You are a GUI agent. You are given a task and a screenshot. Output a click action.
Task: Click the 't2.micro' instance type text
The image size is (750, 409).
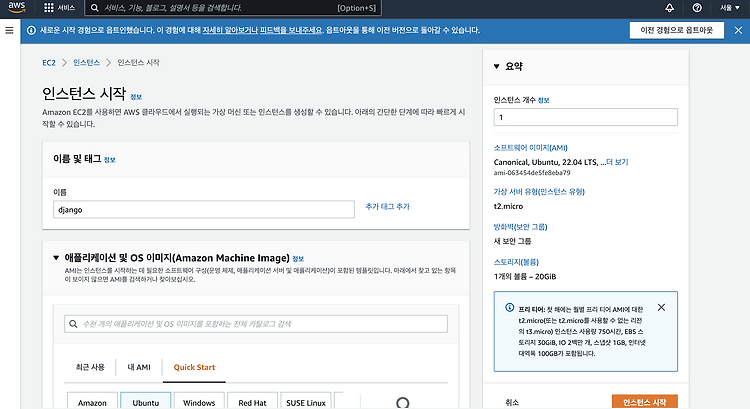click(x=508, y=206)
